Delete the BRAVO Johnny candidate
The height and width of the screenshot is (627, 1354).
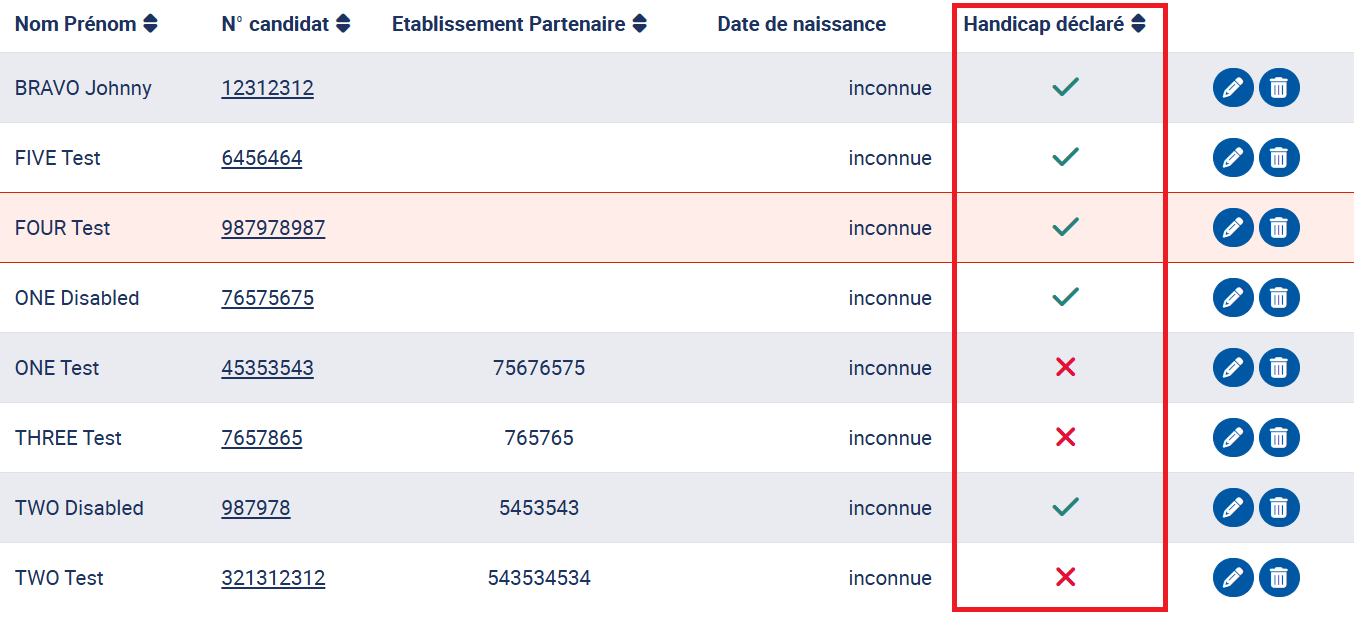(x=1279, y=88)
